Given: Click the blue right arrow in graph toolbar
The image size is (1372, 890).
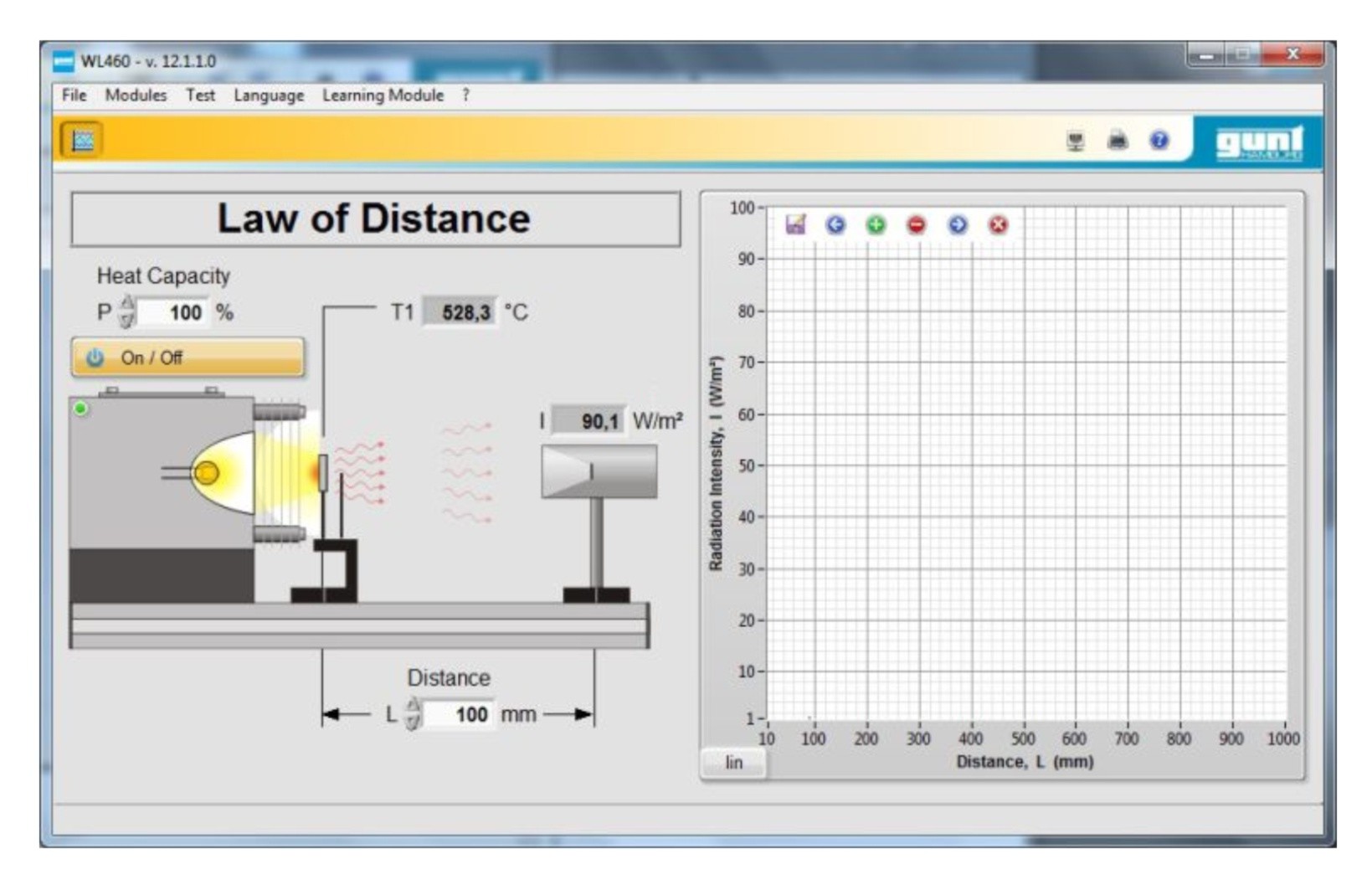Looking at the screenshot, I should point(958,224).
